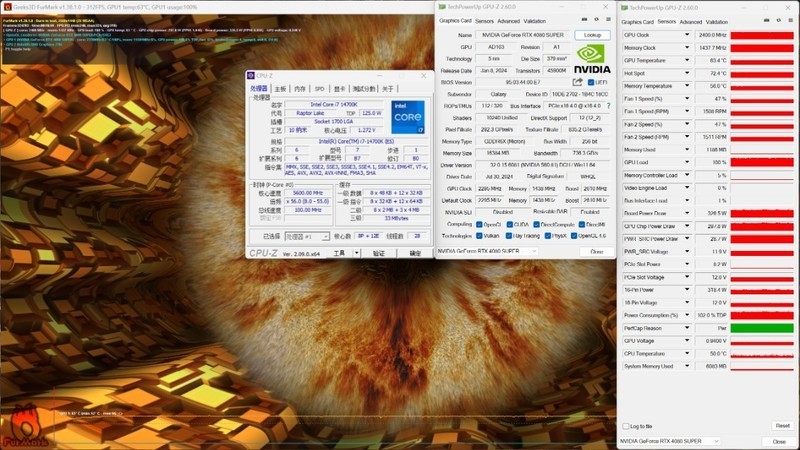Open the 测试分数 tab in CPU-Z
Viewport: 800px width, 450px height.
pos(364,89)
